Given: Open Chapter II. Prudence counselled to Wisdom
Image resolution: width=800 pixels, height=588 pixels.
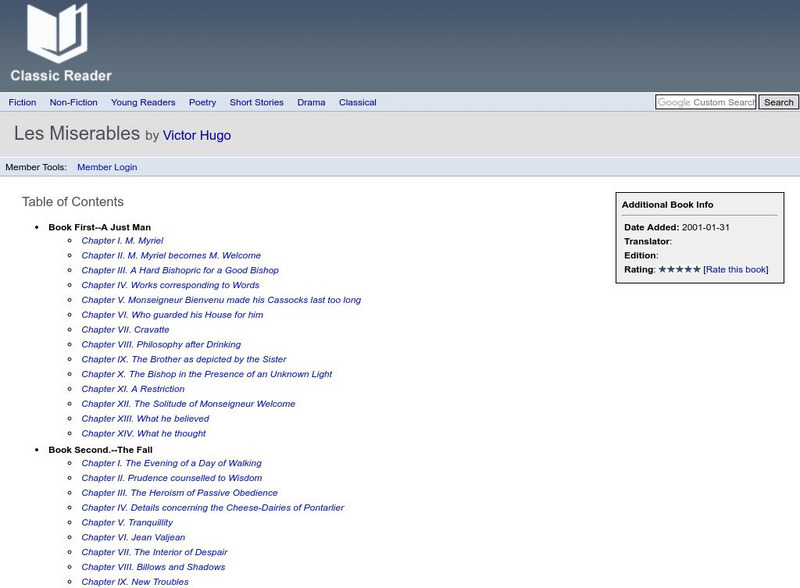Looking at the screenshot, I should click(x=172, y=478).
